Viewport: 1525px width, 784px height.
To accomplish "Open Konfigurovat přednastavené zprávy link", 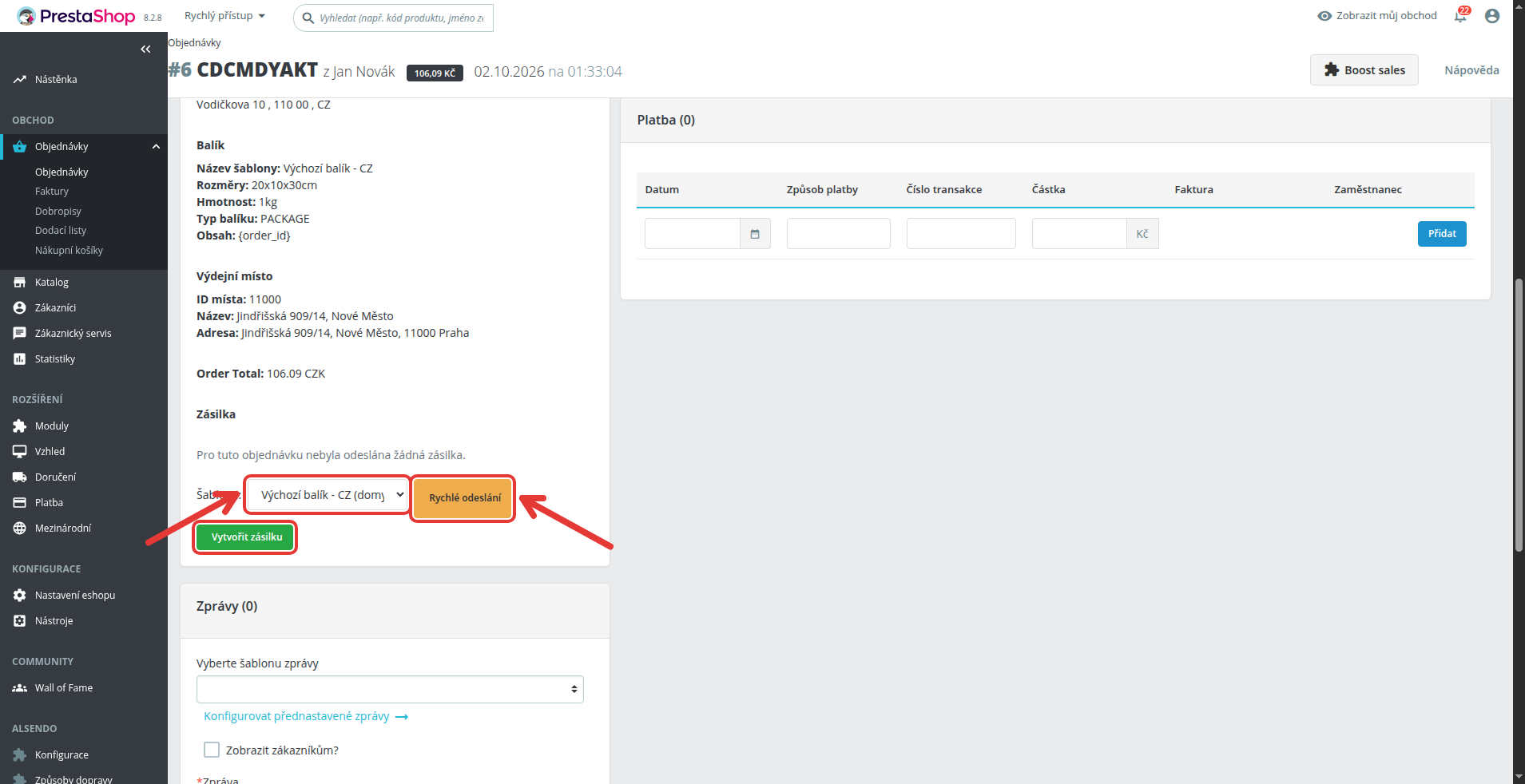I will pos(306,716).
